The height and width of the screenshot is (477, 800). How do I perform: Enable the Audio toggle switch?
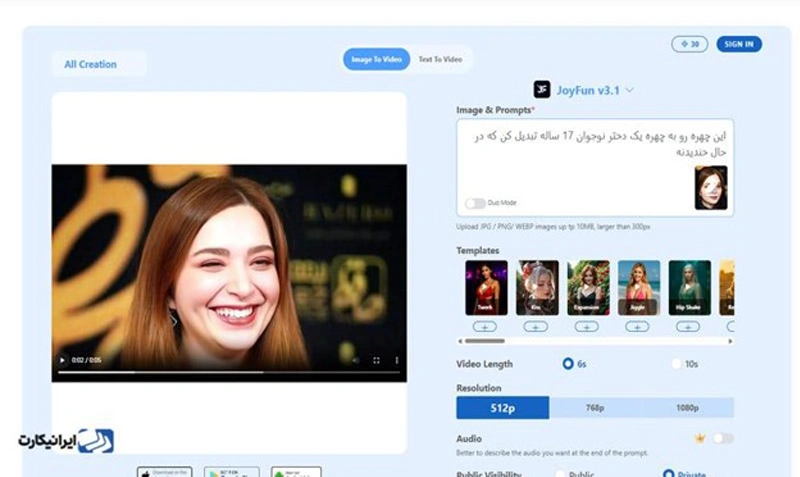point(723,438)
